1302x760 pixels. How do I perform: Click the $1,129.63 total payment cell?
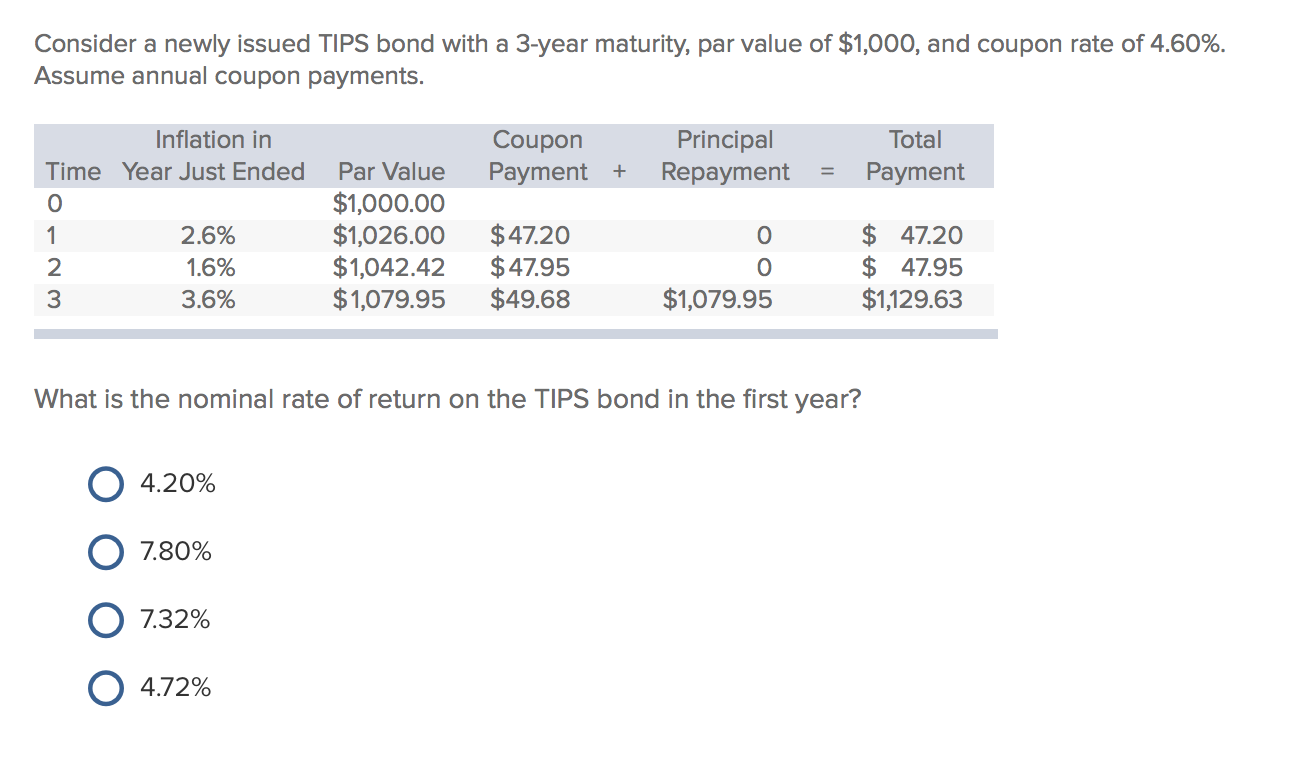[x=912, y=299]
